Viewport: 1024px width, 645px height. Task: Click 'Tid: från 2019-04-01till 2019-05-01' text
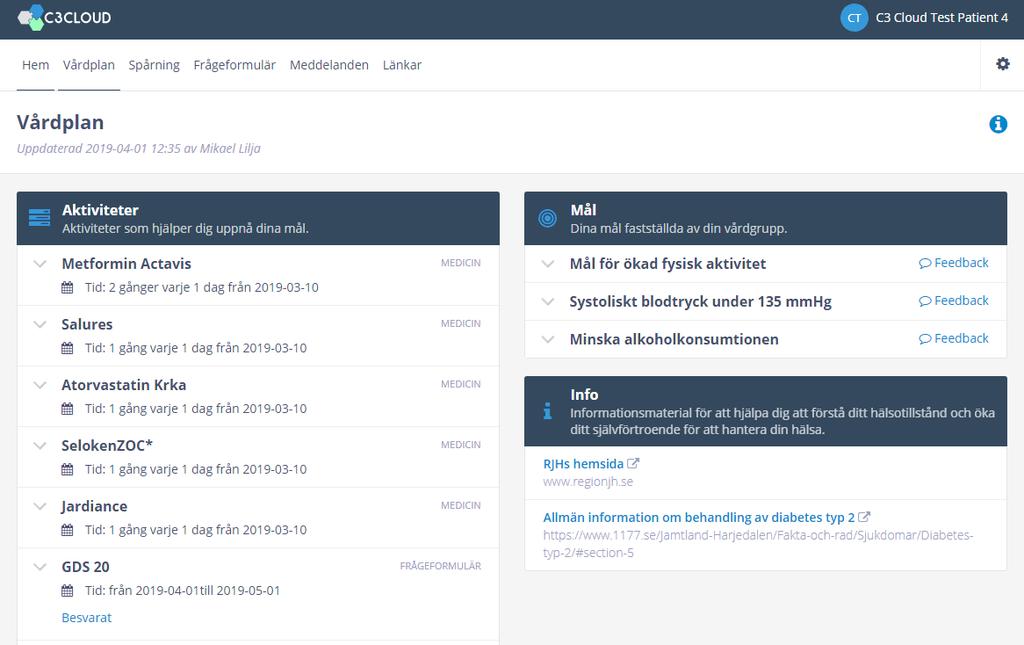click(182, 591)
